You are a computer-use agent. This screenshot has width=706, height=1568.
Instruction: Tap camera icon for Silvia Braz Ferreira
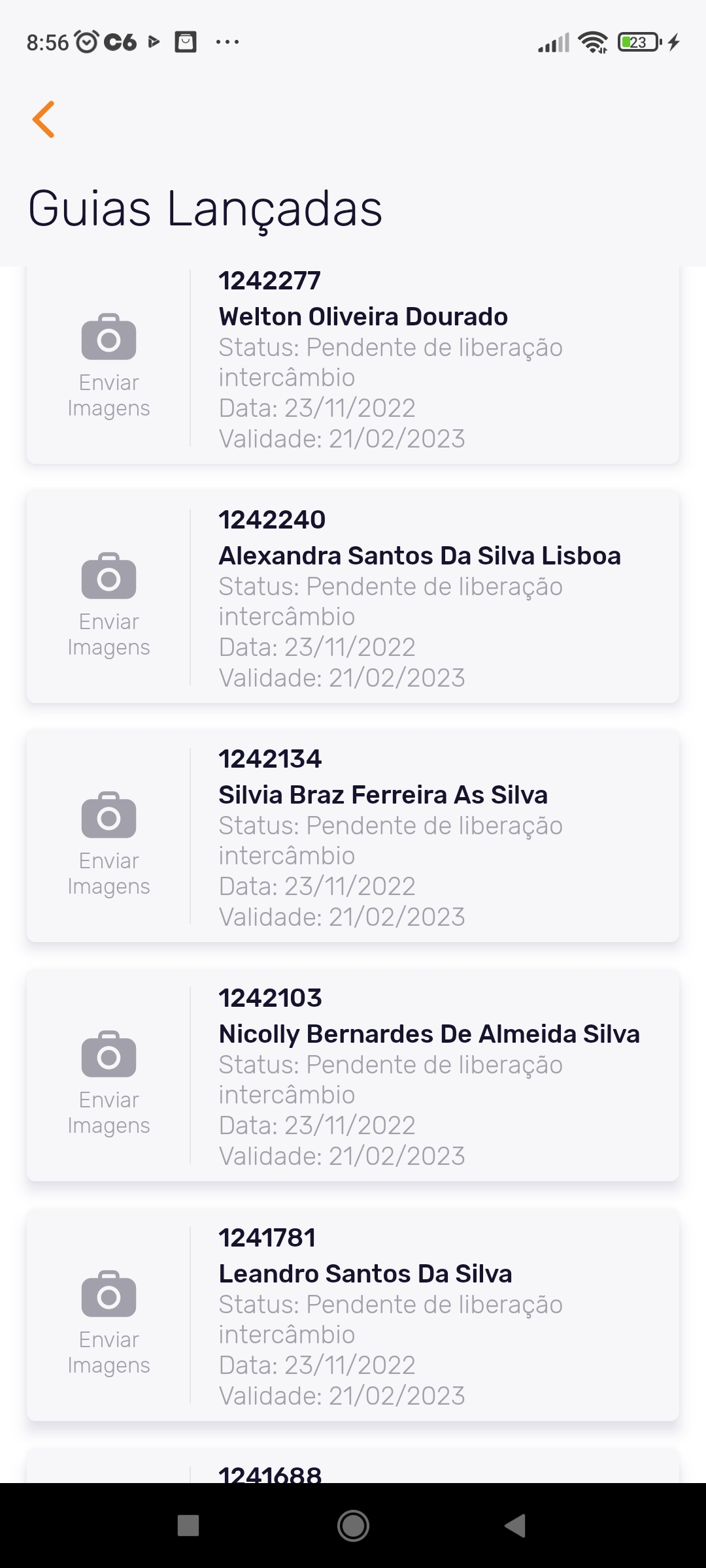pos(109,815)
